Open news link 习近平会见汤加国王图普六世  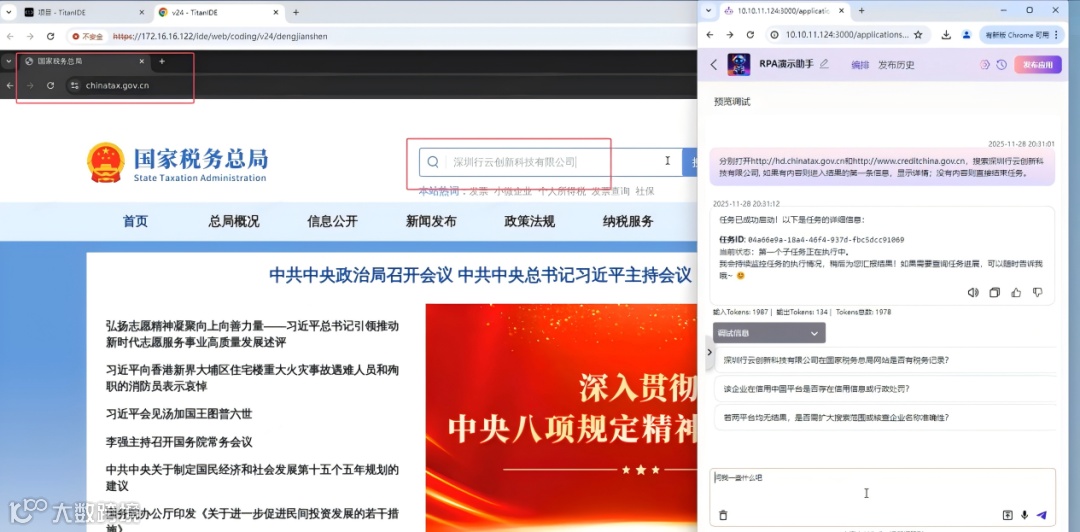tap(179, 414)
